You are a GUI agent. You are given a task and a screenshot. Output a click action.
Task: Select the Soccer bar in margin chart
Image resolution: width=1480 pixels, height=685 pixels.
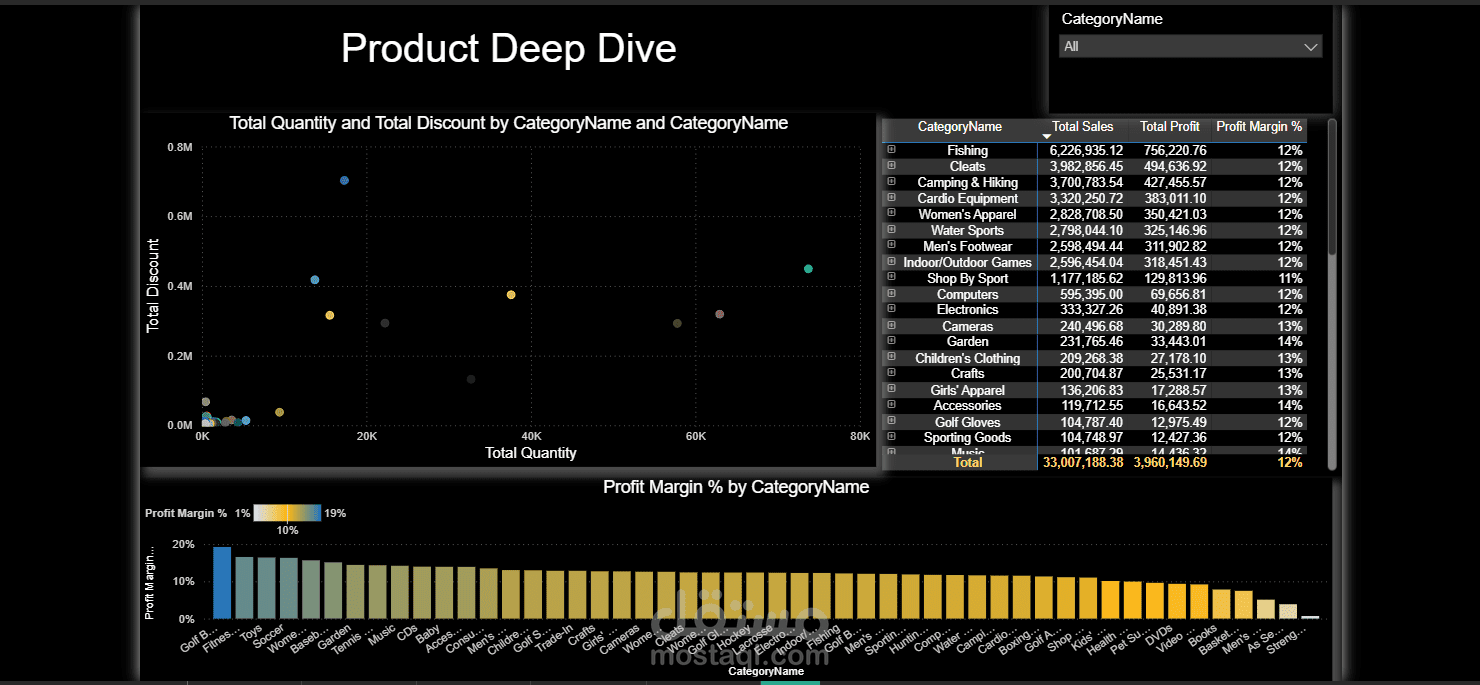(289, 588)
